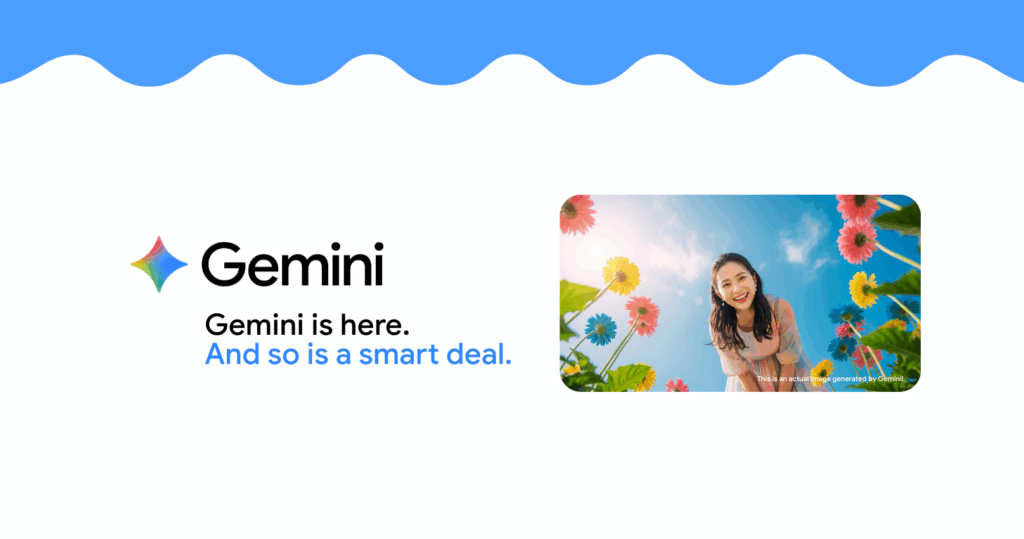Viewport: 1024px width, 539px height.
Task: Click the "Gemini is here." headline
Action: (307, 325)
